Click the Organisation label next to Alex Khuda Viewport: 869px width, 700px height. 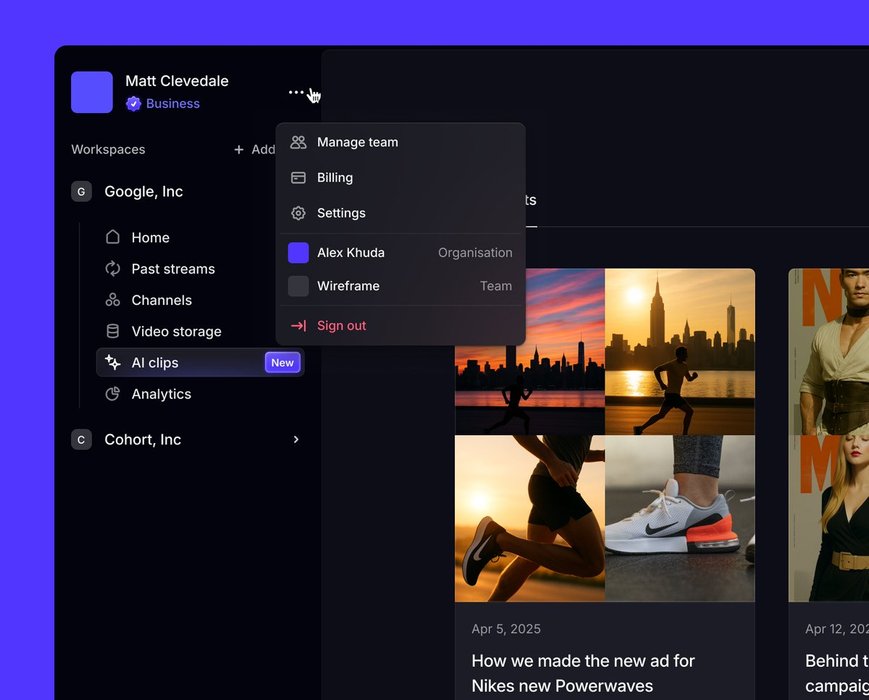tap(475, 253)
